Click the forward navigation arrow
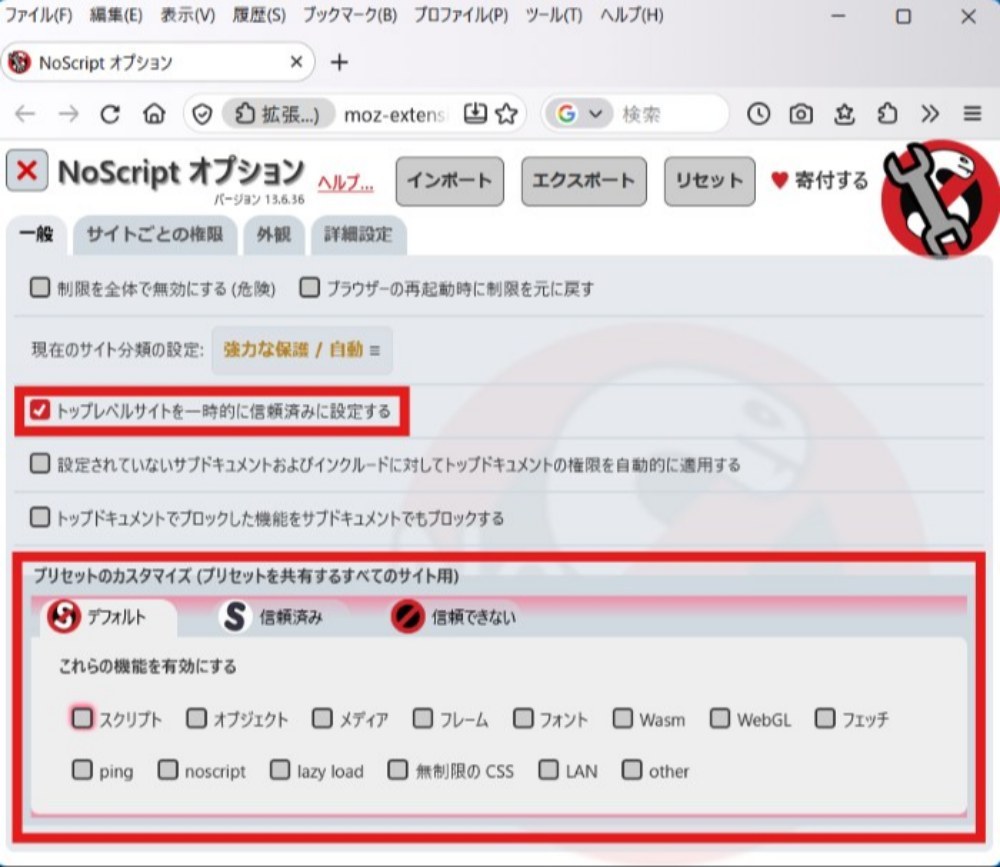This screenshot has width=1000, height=867. 68,114
